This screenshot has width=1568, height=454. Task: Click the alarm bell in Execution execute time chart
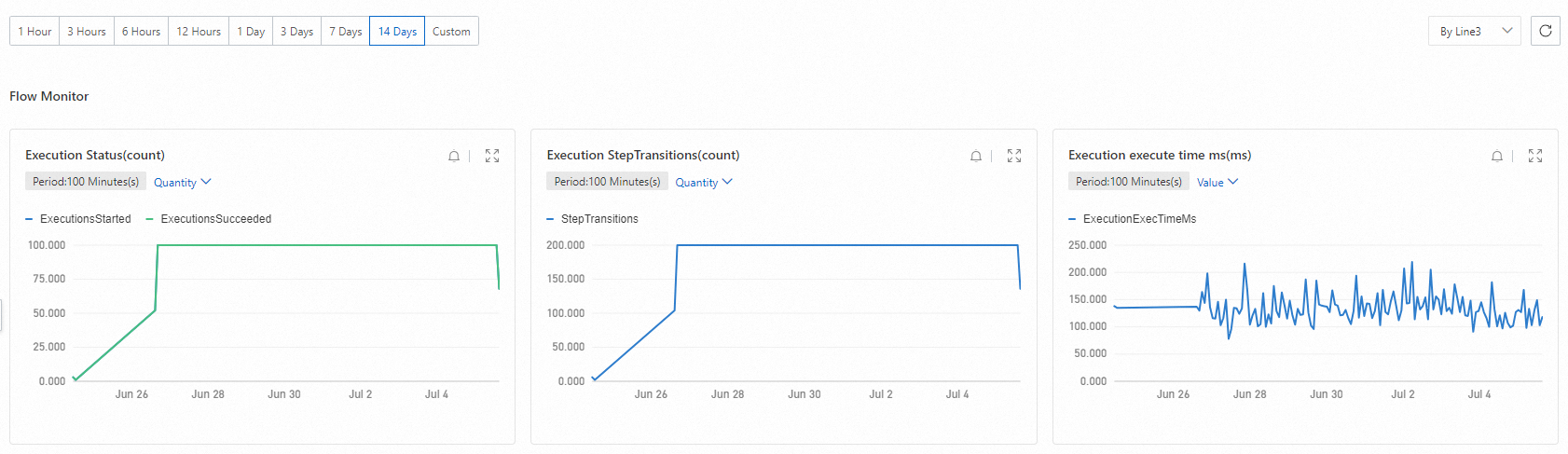(1497, 156)
